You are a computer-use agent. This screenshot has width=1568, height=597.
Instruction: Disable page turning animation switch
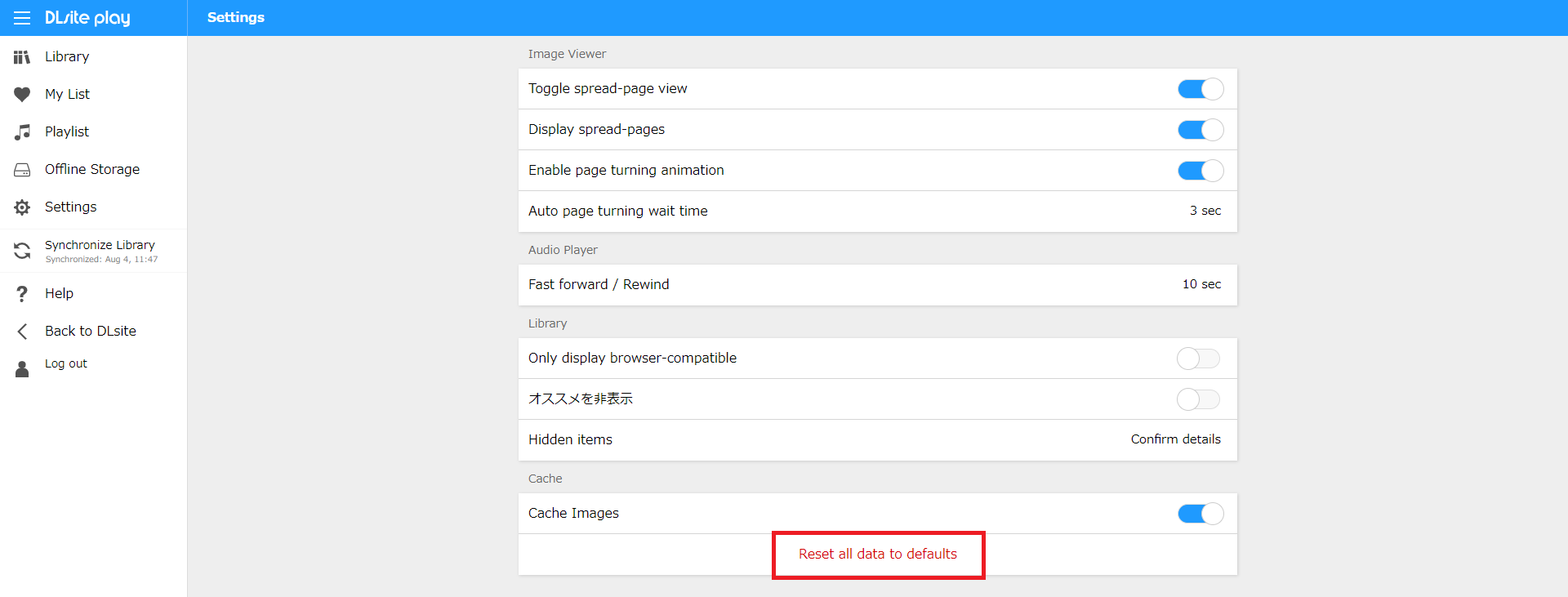pos(1200,171)
